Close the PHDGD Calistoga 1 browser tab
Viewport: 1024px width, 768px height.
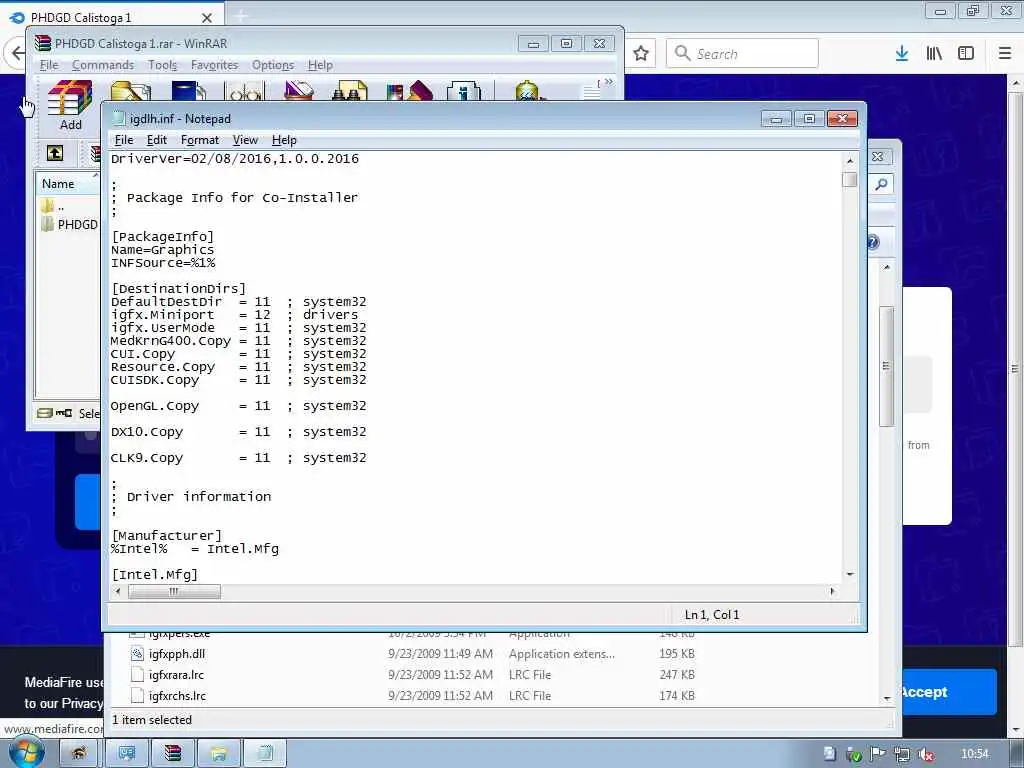click(207, 18)
